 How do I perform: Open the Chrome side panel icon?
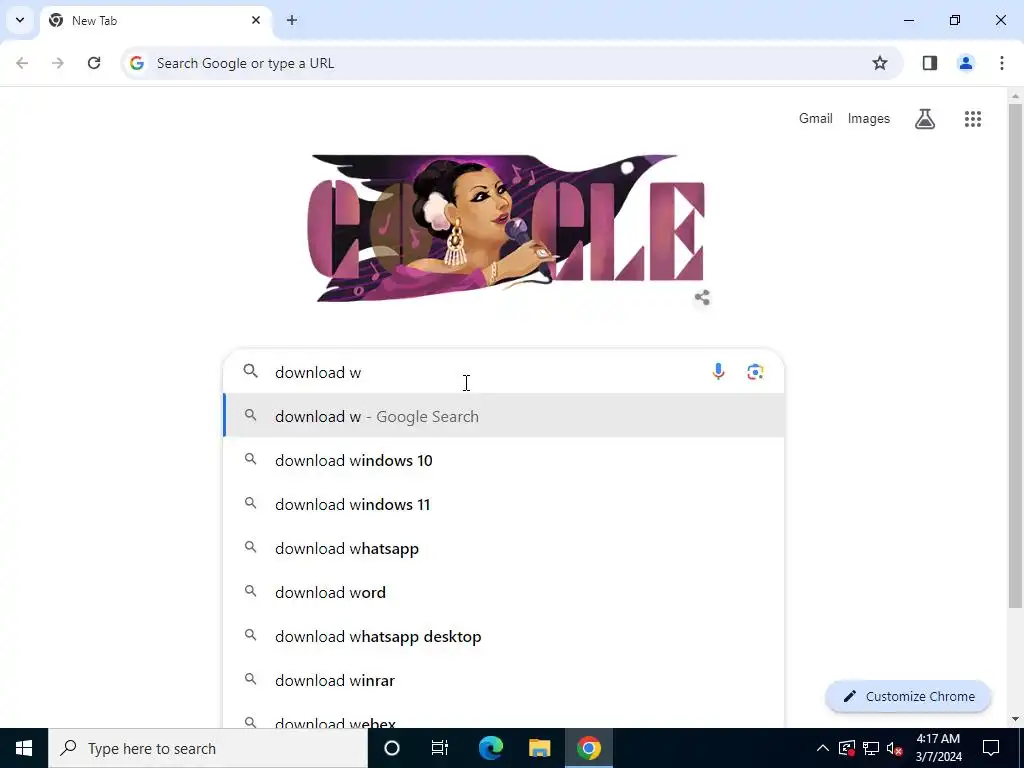(x=930, y=63)
